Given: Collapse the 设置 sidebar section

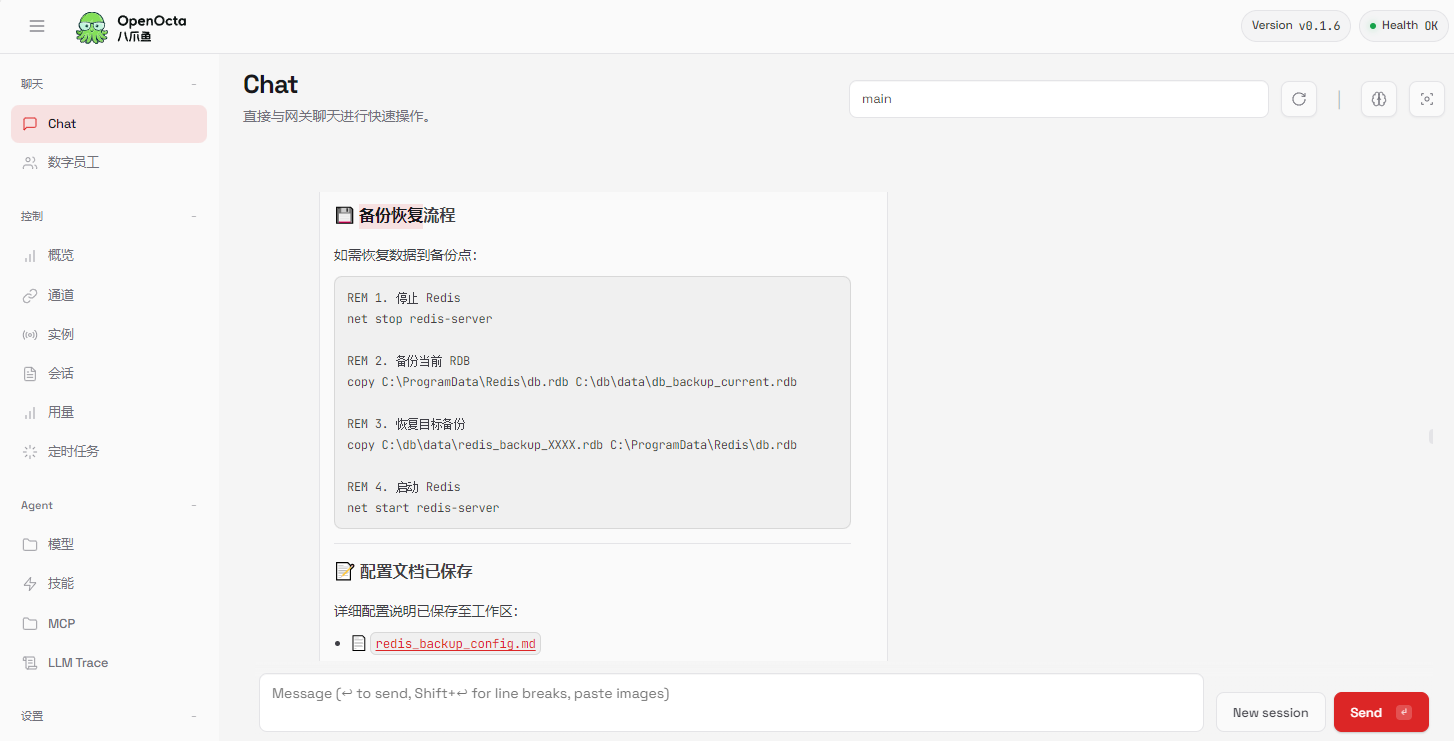Looking at the screenshot, I should coord(194,717).
